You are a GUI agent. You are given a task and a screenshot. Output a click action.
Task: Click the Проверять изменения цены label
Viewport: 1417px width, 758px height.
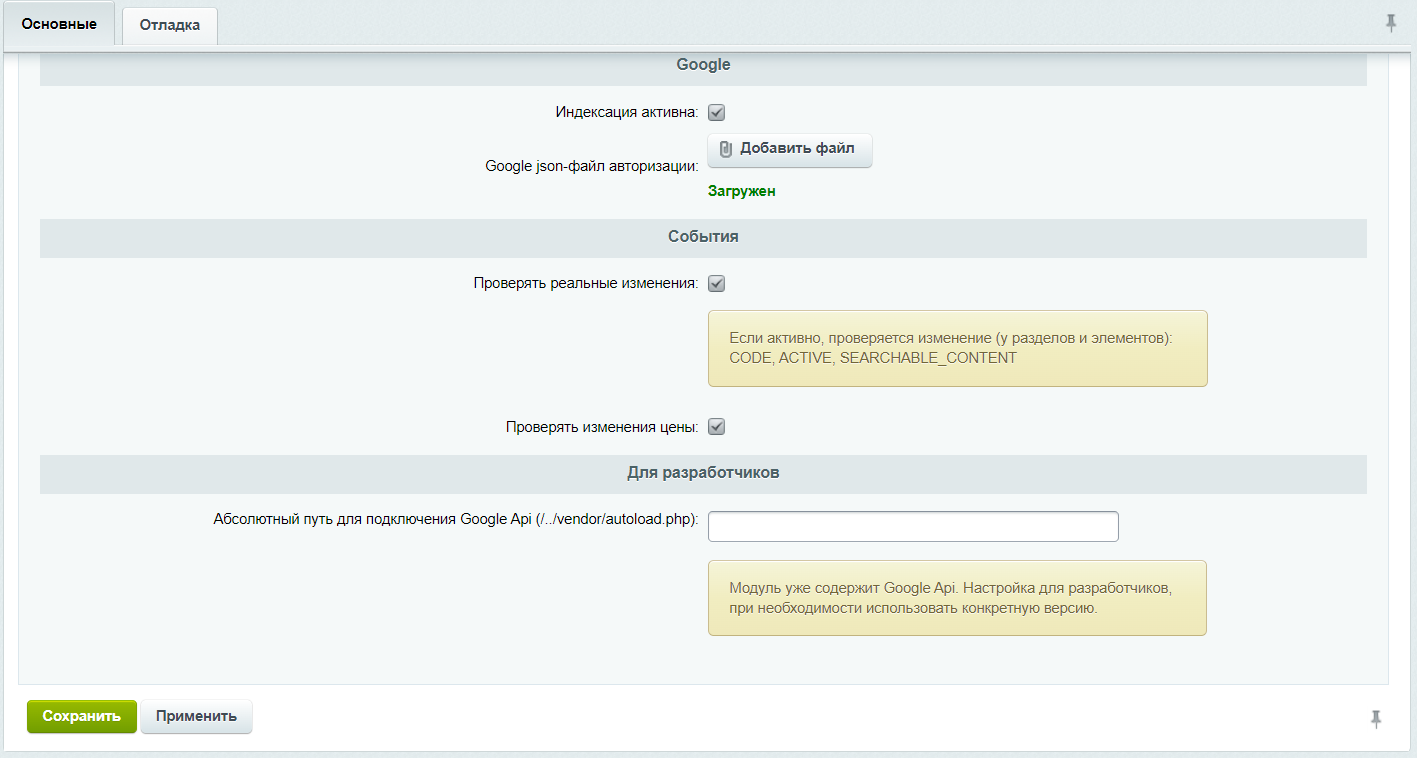602,427
